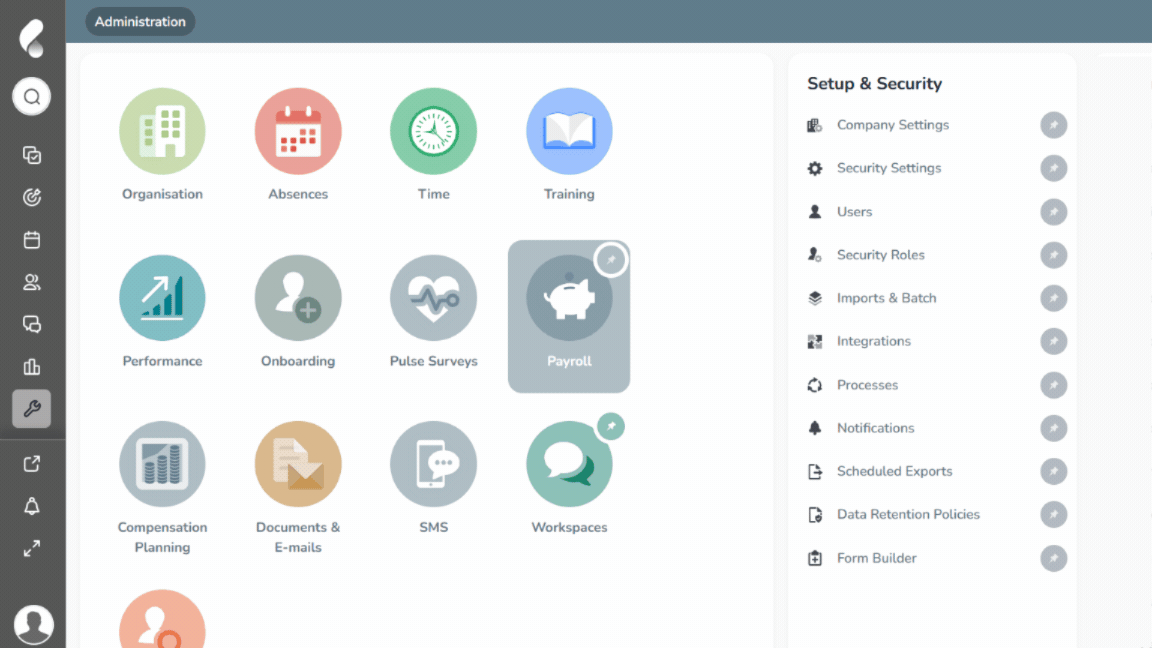
Task: Pin the Imports & Batch entry
Action: coord(1054,298)
